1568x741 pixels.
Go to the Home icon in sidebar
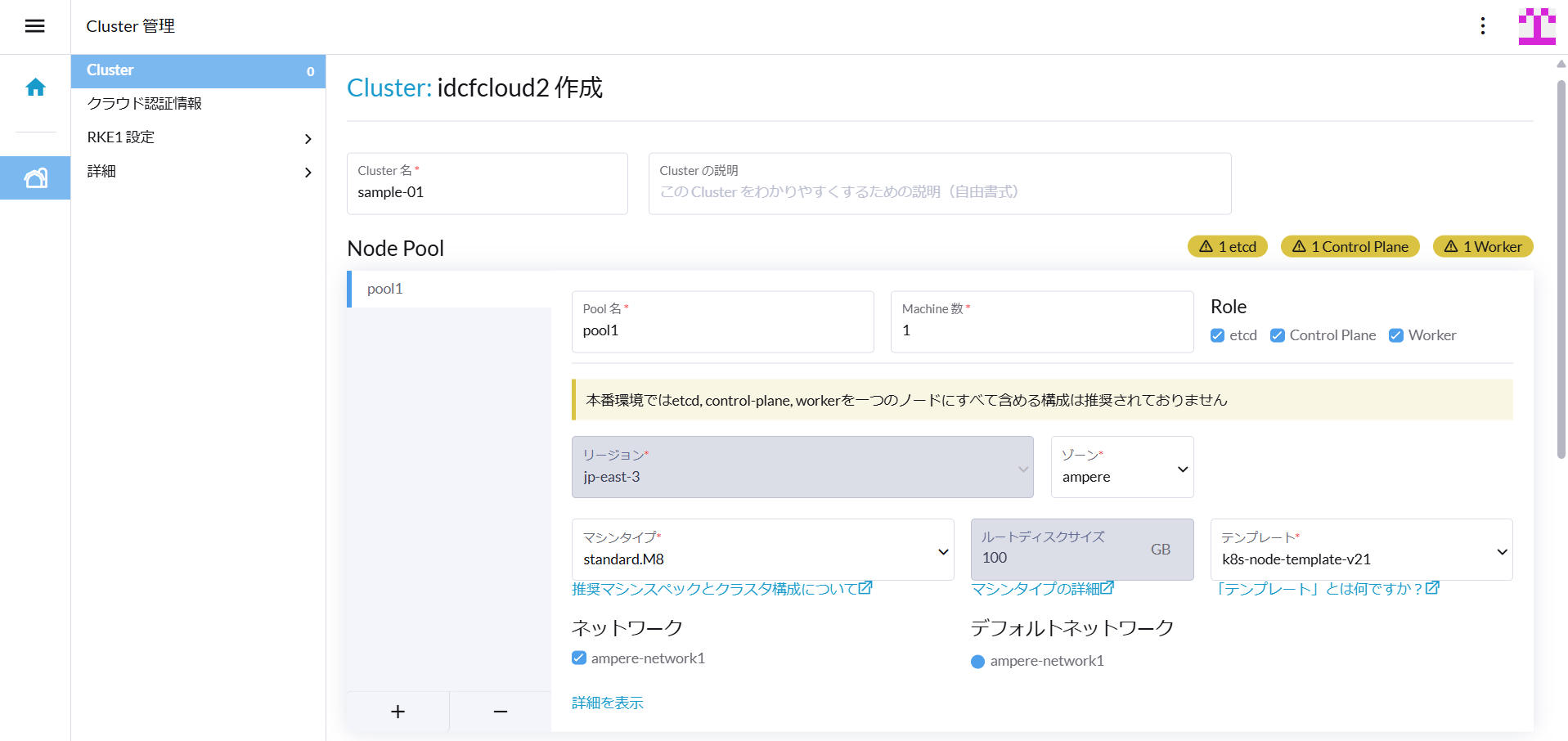[35, 88]
